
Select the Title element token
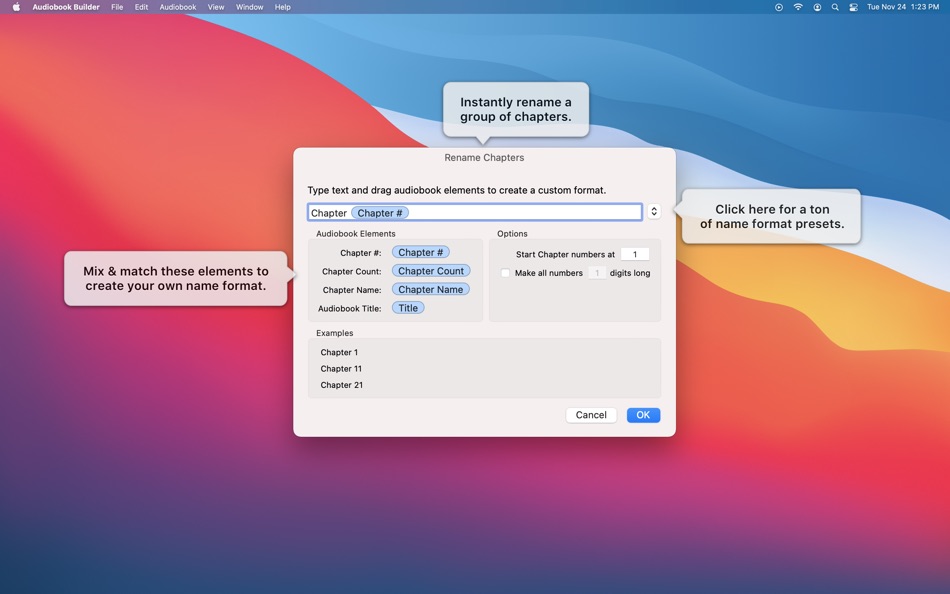click(408, 308)
